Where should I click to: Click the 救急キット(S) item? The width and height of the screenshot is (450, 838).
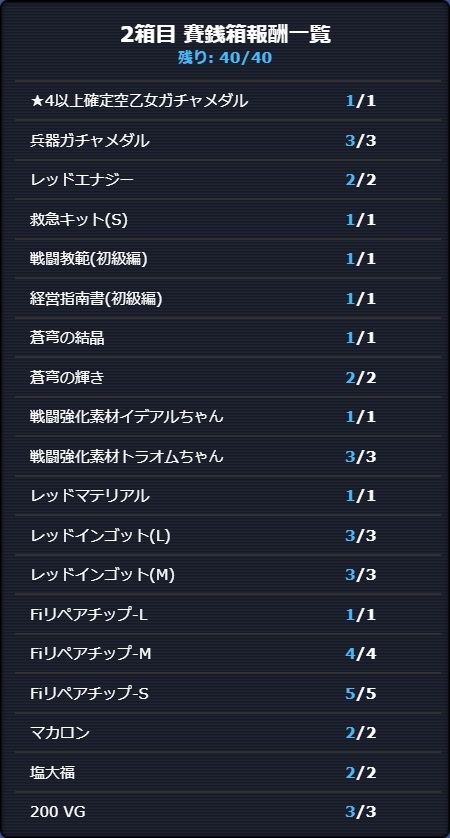[228, 219]
